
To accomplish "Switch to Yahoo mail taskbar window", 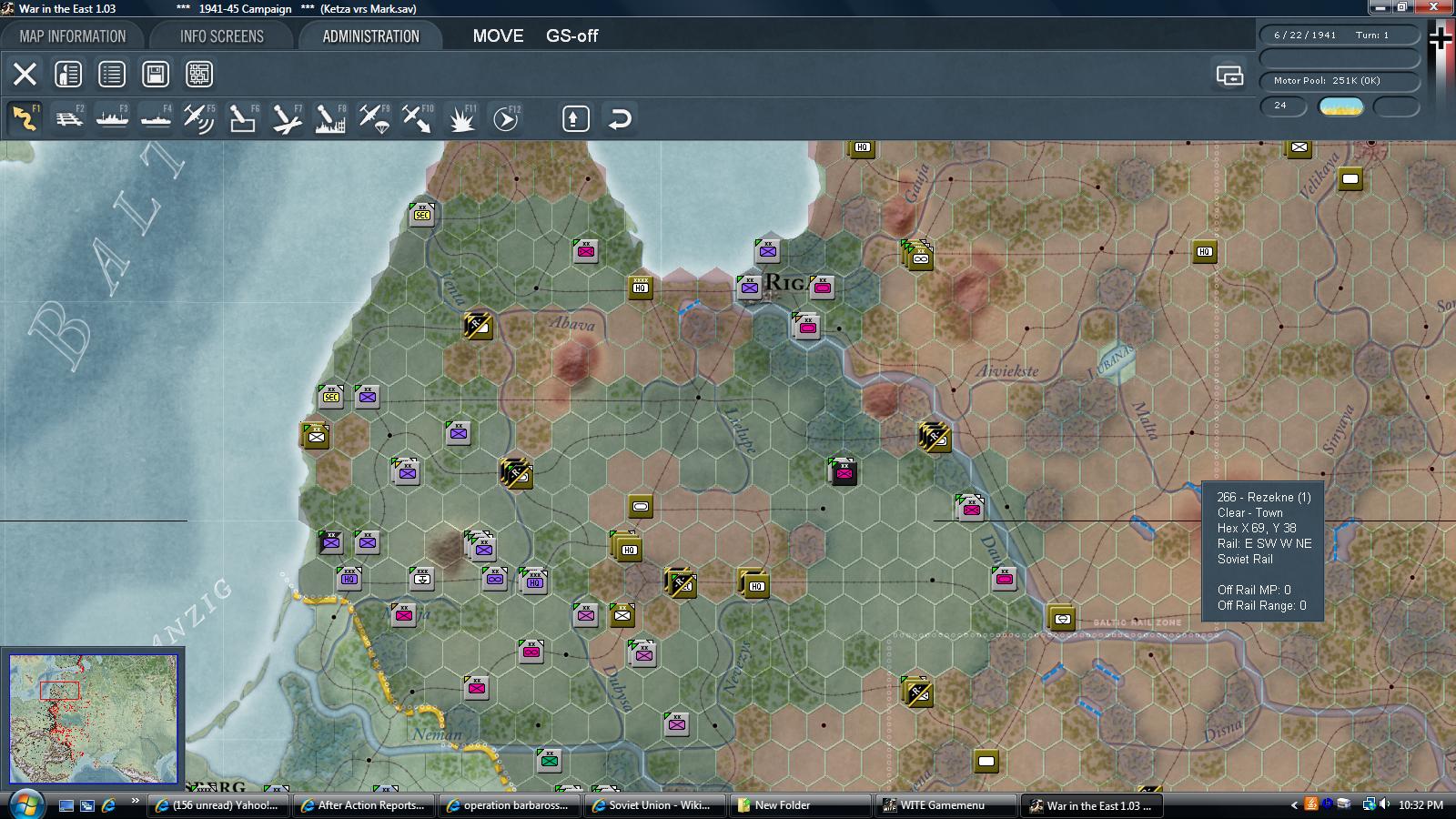I will [x=219, y=805].
